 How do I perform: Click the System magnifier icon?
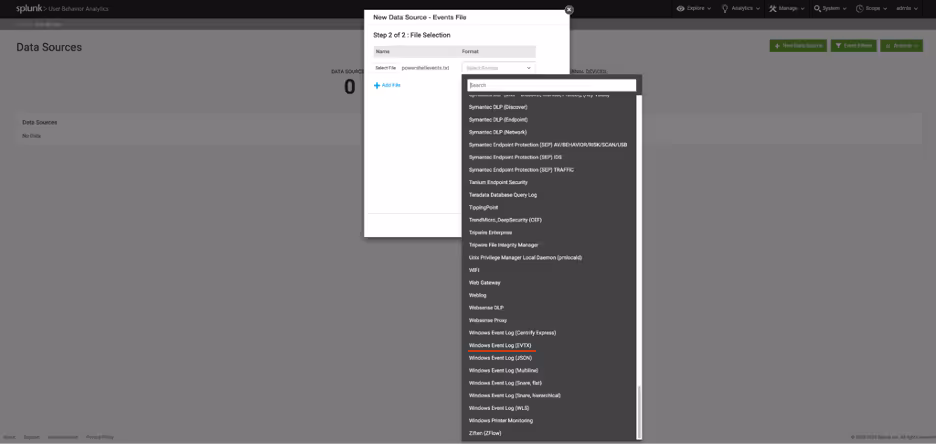pos(817,8)
